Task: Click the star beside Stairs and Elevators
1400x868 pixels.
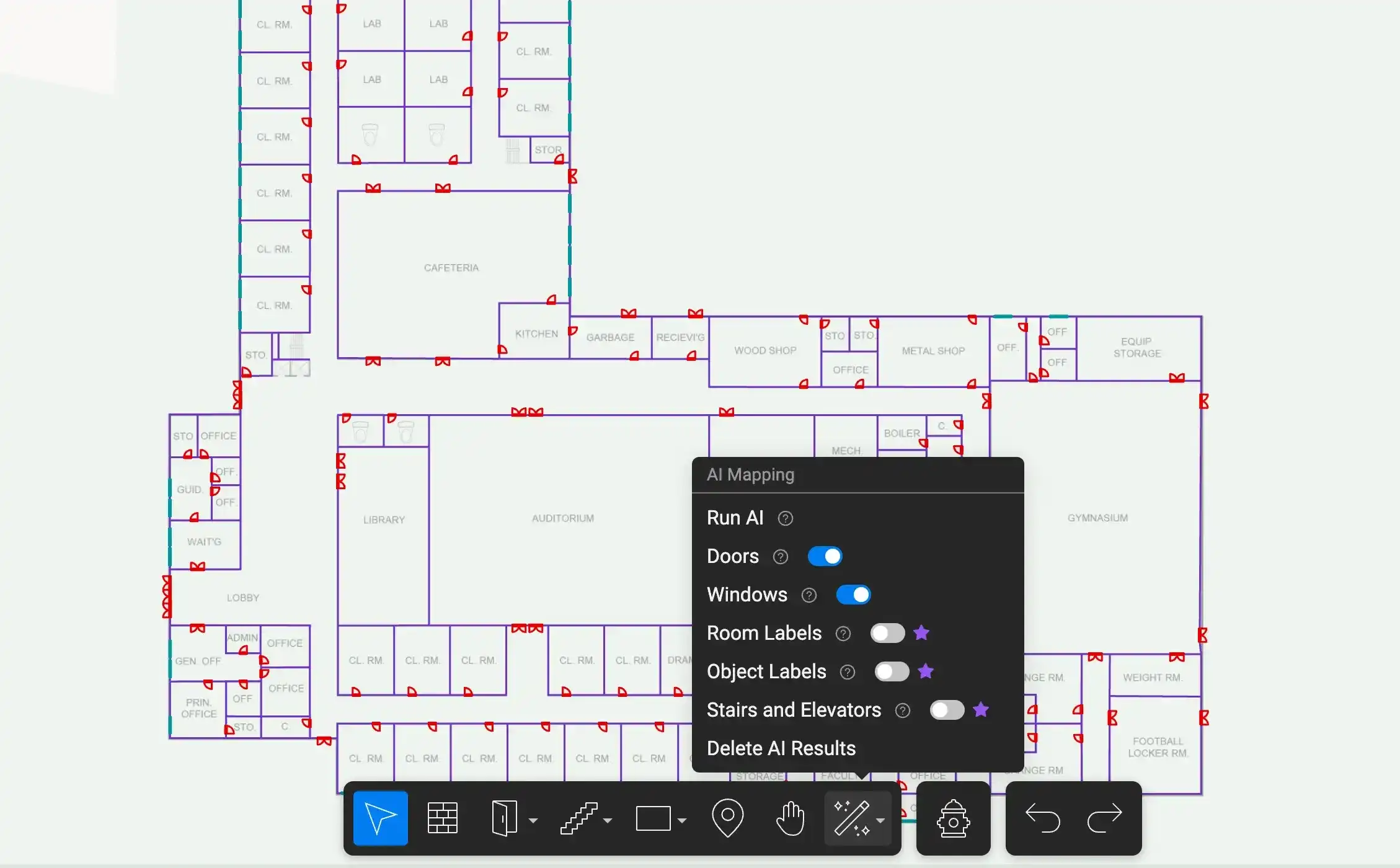Action: (981, 709)
